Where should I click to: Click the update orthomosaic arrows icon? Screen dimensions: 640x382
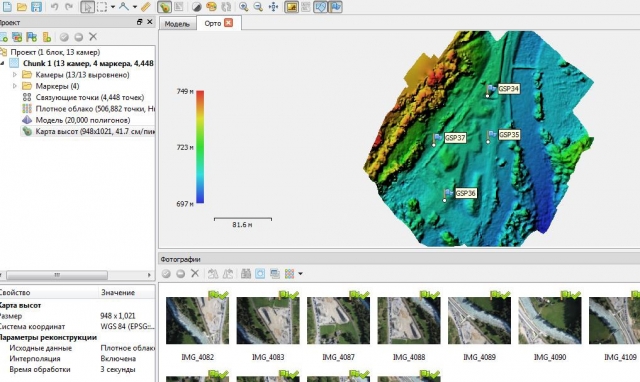point(225,7)
